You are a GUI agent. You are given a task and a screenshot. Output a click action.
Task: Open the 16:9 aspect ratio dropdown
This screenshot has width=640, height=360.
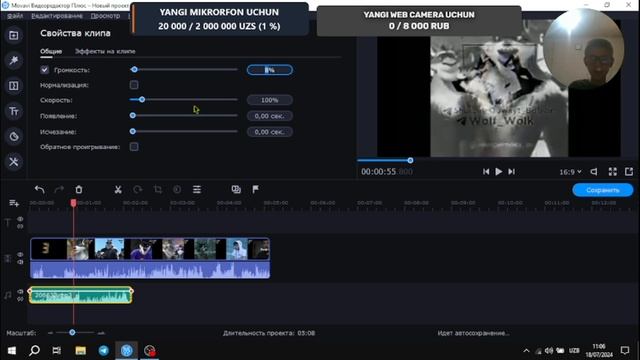coord(570,172)
